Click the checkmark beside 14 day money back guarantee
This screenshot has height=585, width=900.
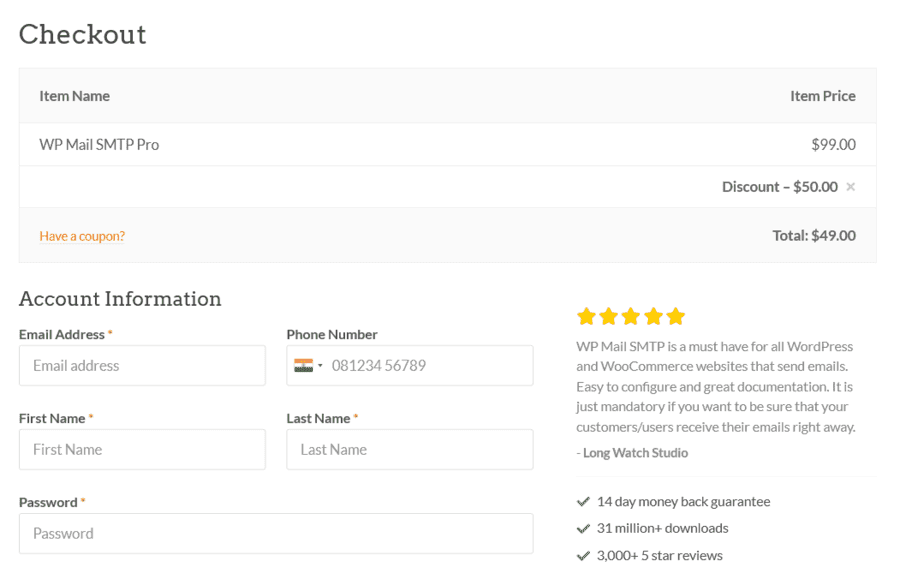tap(583, 502)
